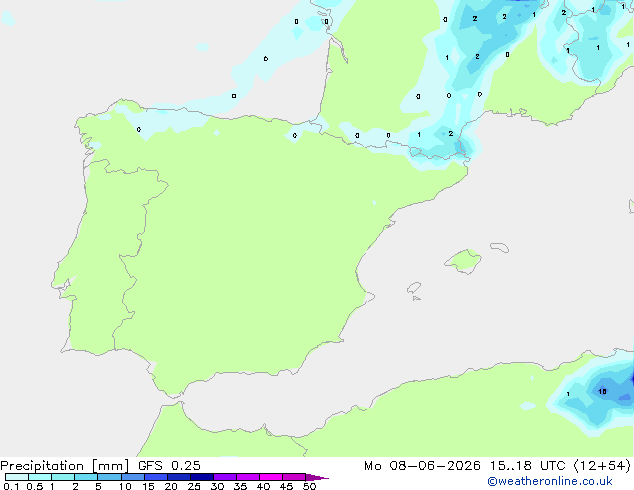Screen dimensions: 634x490
Task: Click the "0.1" legend scale label
Action: pos(11,486)
